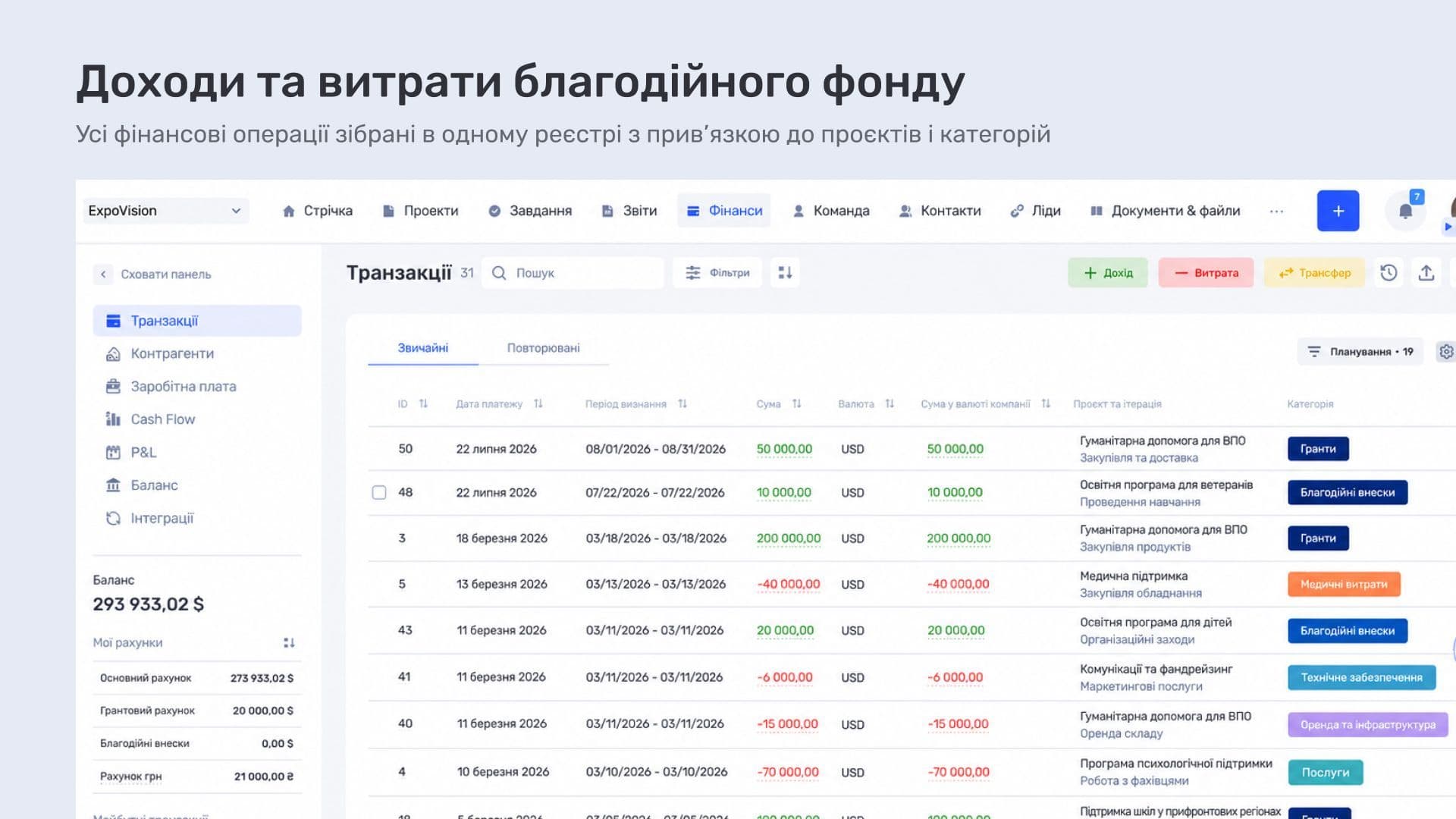Open the history clock icon

click(x=1389, y=273)
